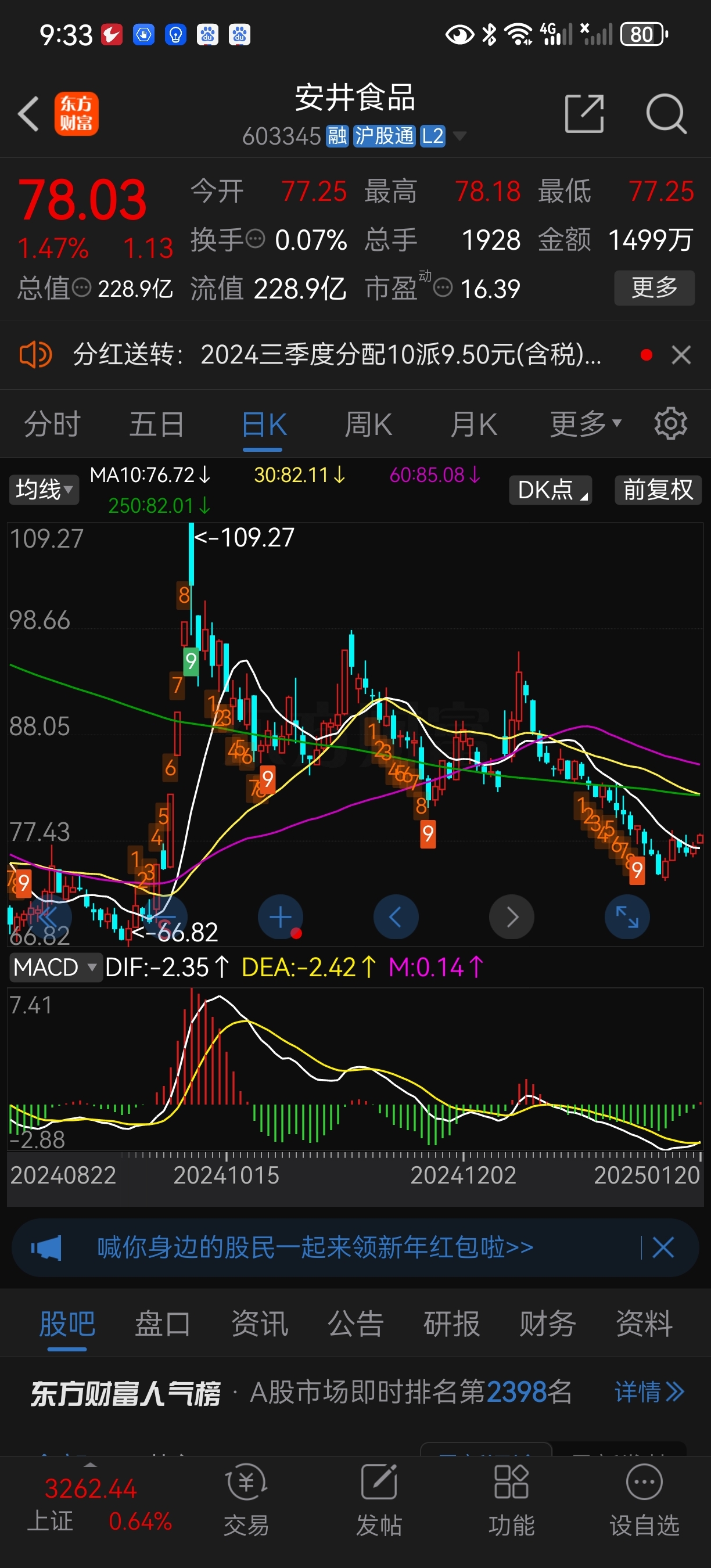The width and height of the screenshot is (711, 1568).
Task: Open the 资讯 tab
Action: (x=259, y=1324)
